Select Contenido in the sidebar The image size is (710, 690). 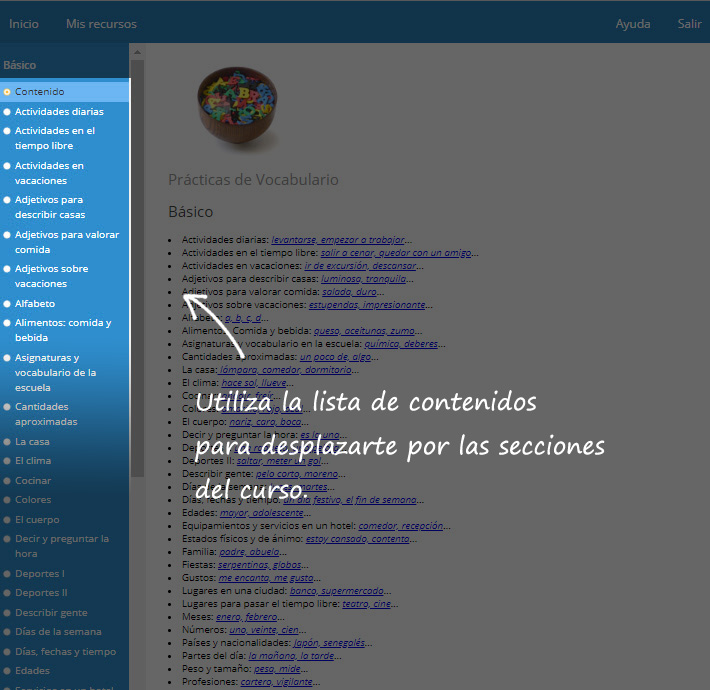40,92
